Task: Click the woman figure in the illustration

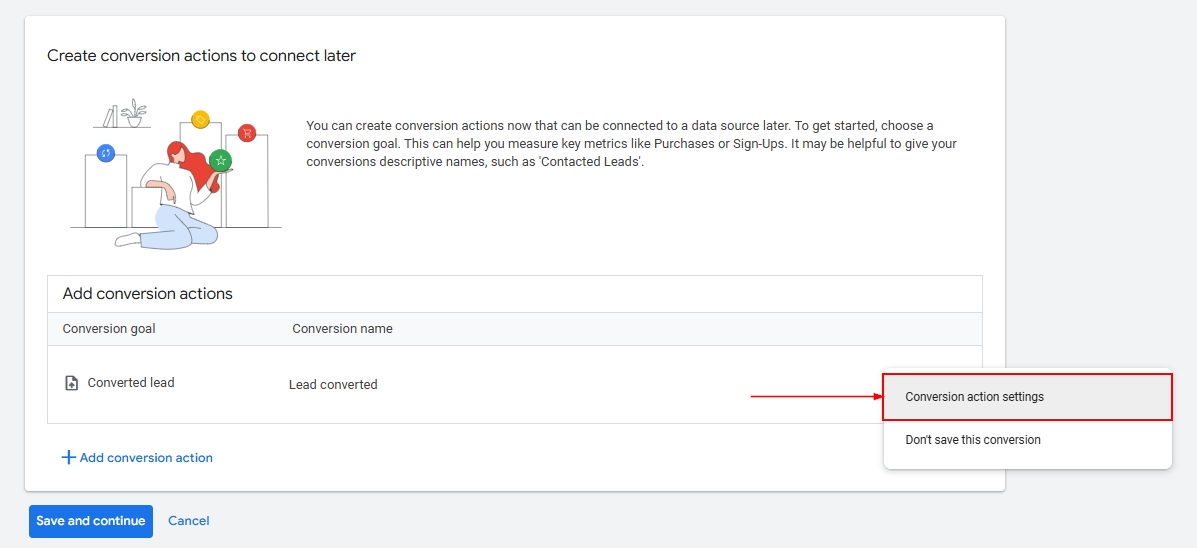Action: (x=177, y=195)
